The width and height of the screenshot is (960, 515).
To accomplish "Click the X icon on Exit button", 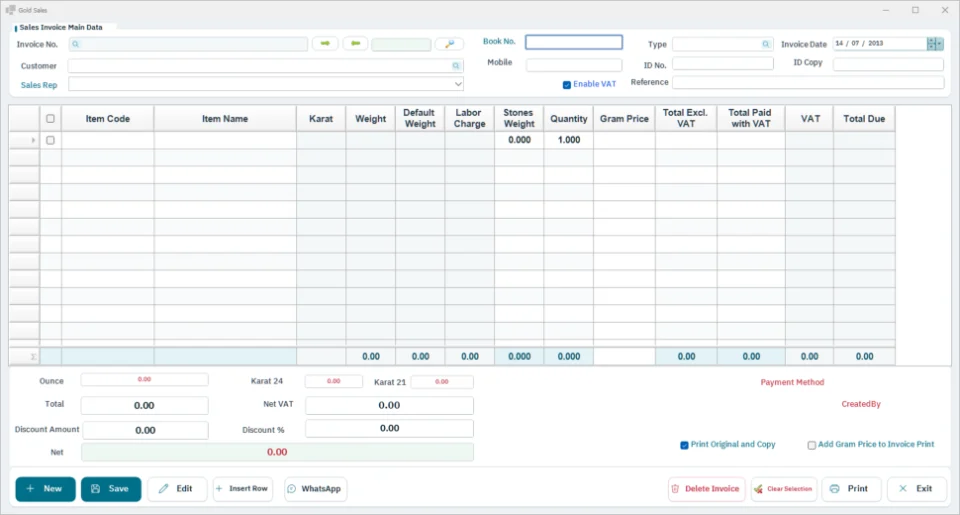I will [902, 489].
